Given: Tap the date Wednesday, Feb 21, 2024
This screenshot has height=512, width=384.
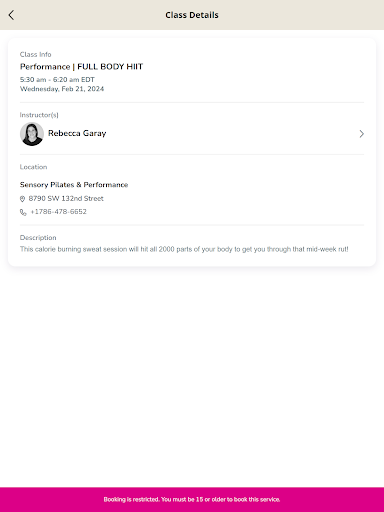Looking at the screenshot, I should (x=62, y=89).
